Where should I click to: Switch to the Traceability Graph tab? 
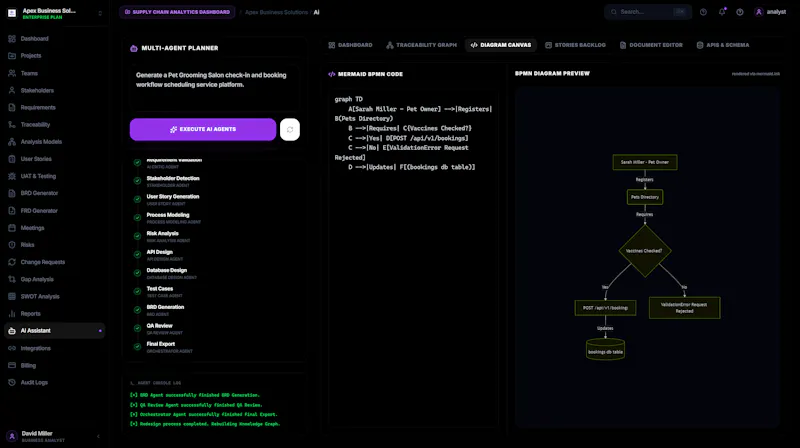coord(421,45)
